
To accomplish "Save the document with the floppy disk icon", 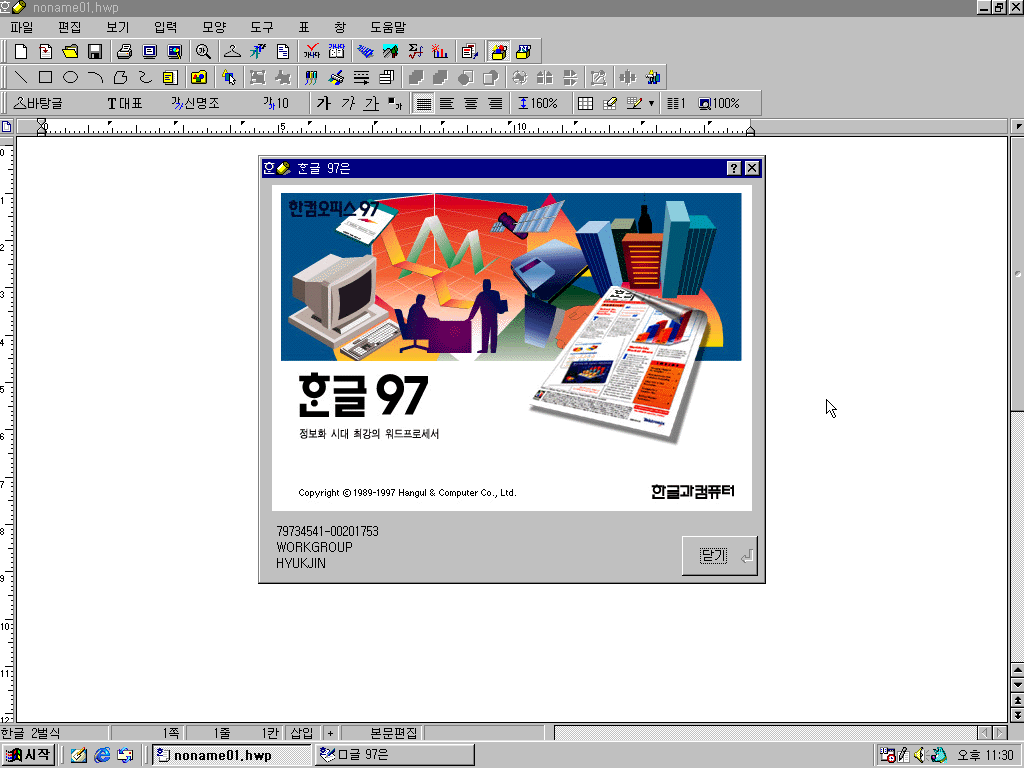I will [95, 52].
